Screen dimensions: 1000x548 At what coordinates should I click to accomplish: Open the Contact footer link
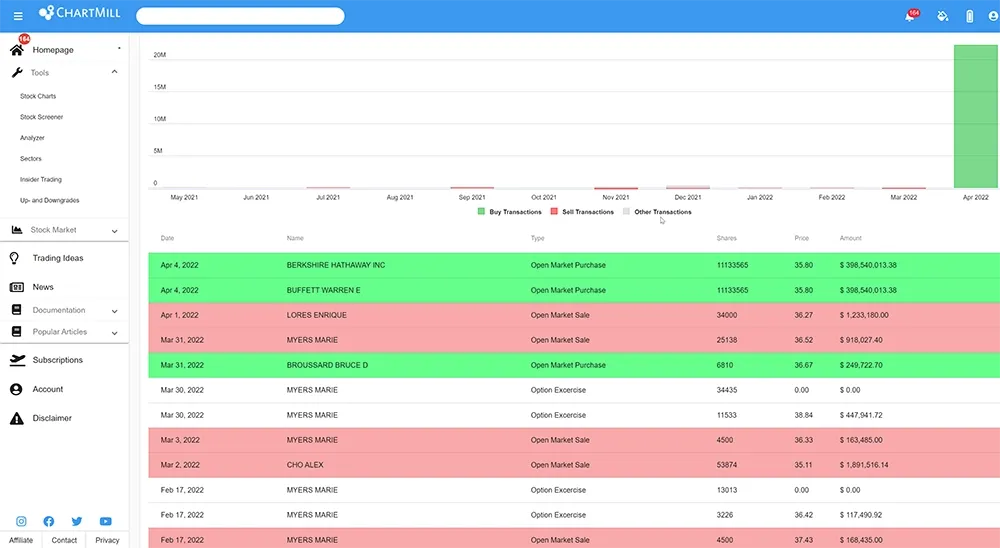64,540
